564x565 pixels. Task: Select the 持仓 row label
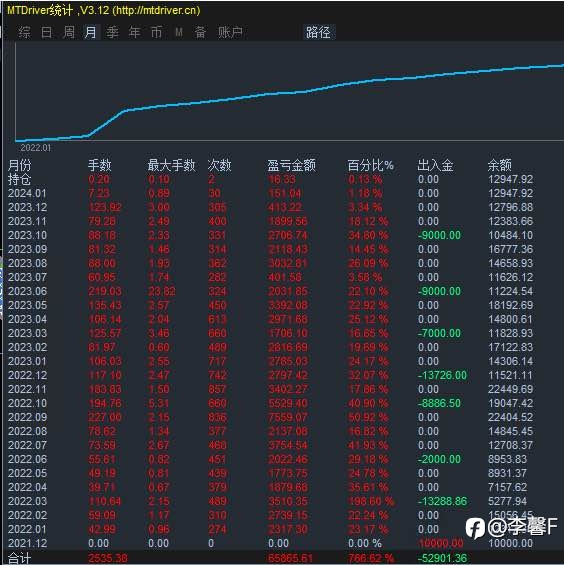(x=19, y=179)
